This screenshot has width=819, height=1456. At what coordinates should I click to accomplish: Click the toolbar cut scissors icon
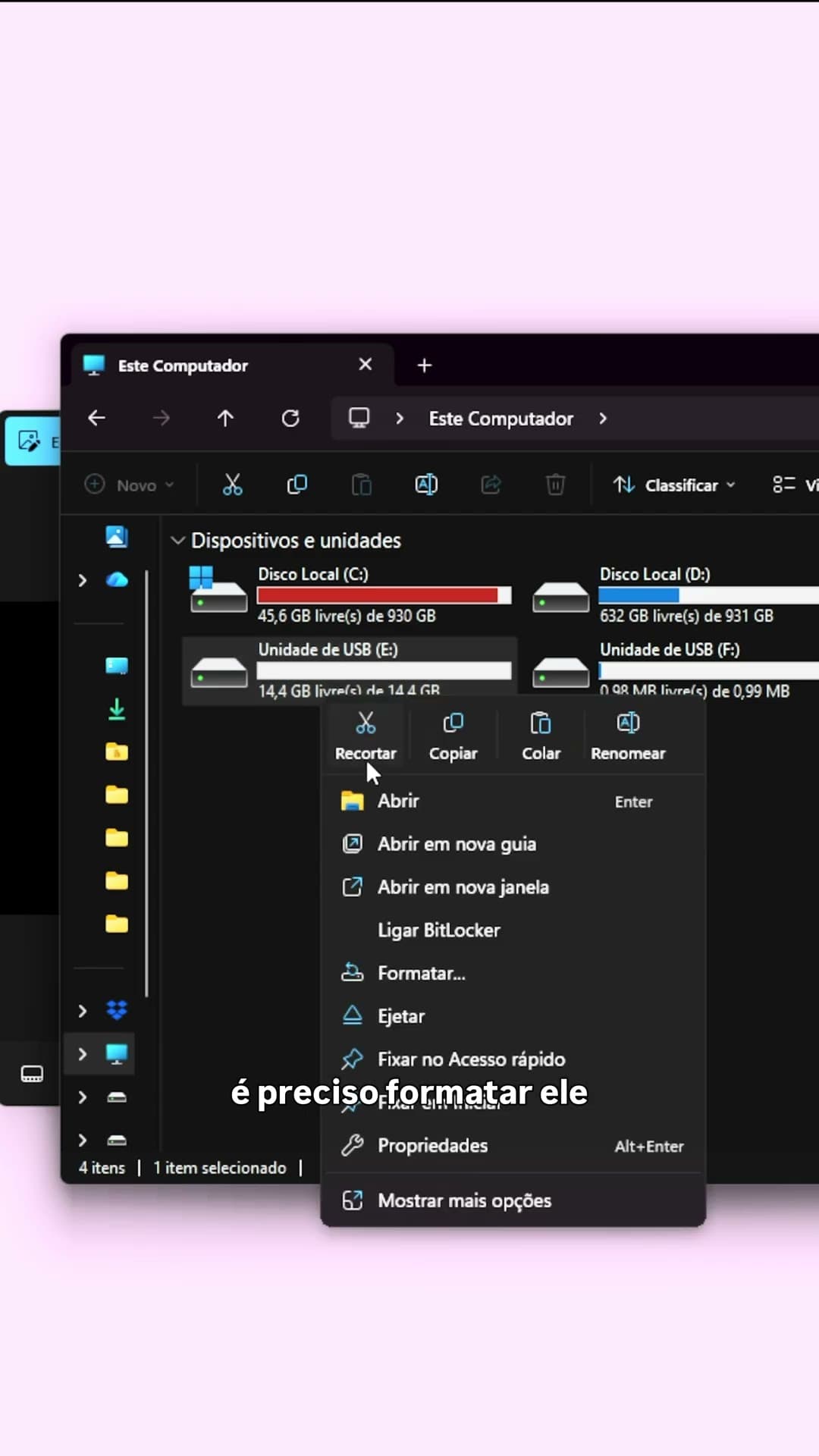tap(232, 485)
